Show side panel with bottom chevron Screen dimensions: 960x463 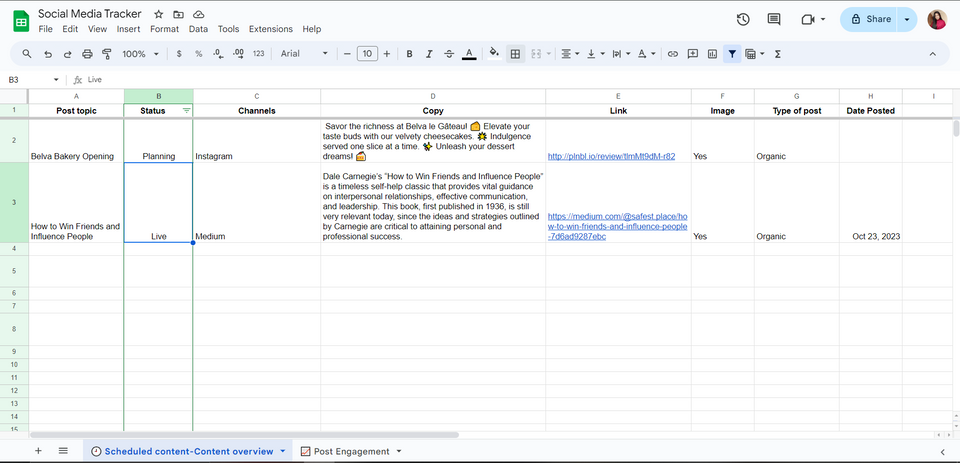(943, 452)
